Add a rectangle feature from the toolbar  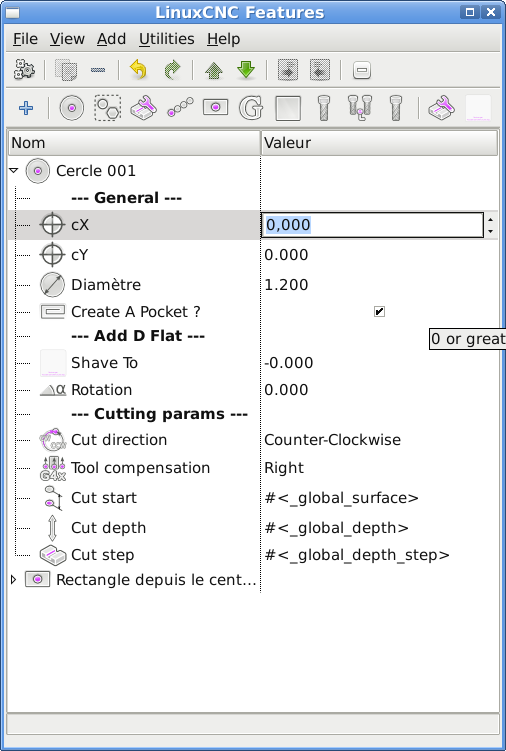pos(216,107)
